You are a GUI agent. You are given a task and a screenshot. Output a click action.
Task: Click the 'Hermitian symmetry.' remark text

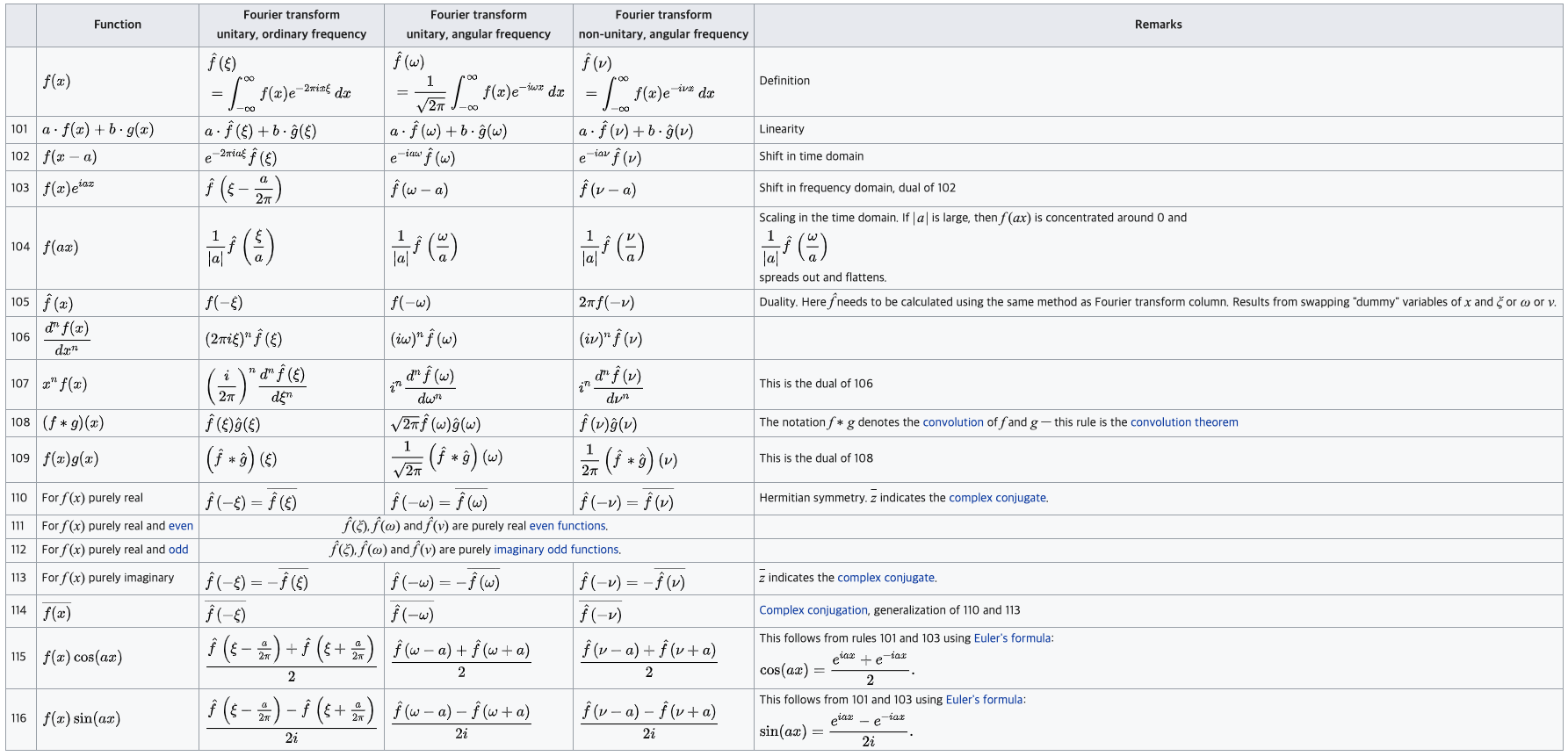pyautogui.click(x=813, y=498)
